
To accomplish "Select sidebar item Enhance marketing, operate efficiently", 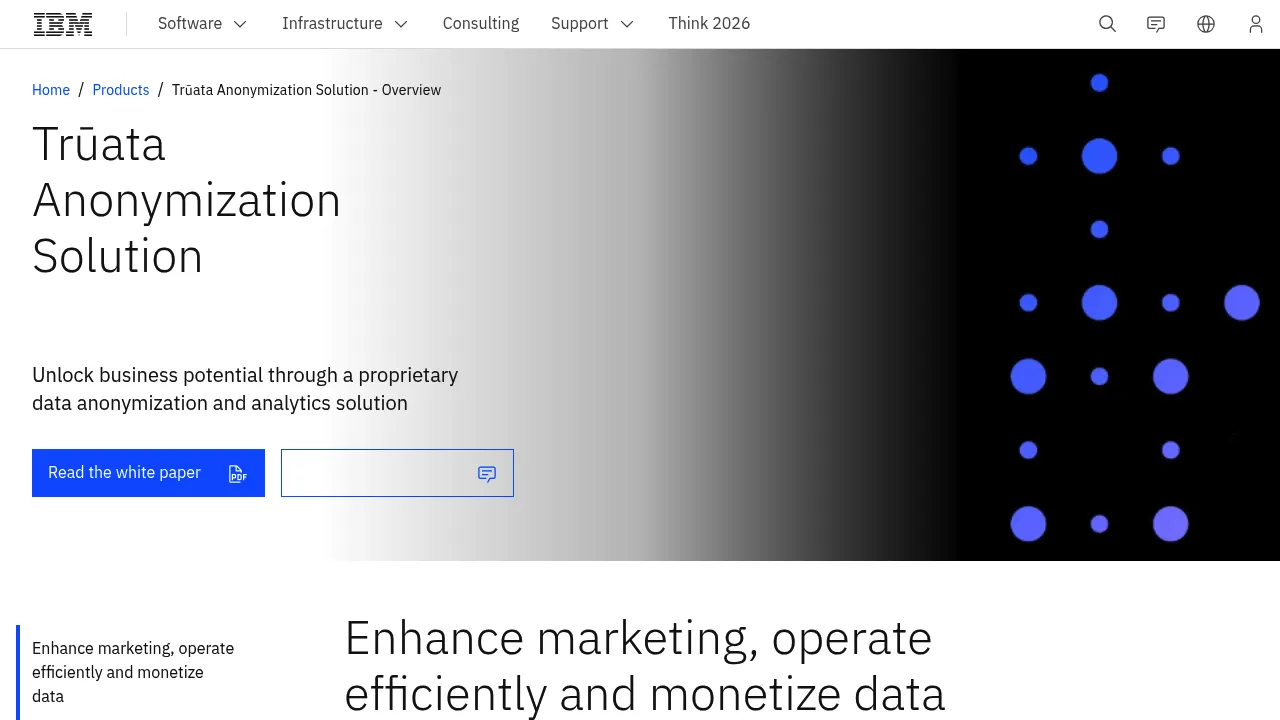I will click(133, 672).
